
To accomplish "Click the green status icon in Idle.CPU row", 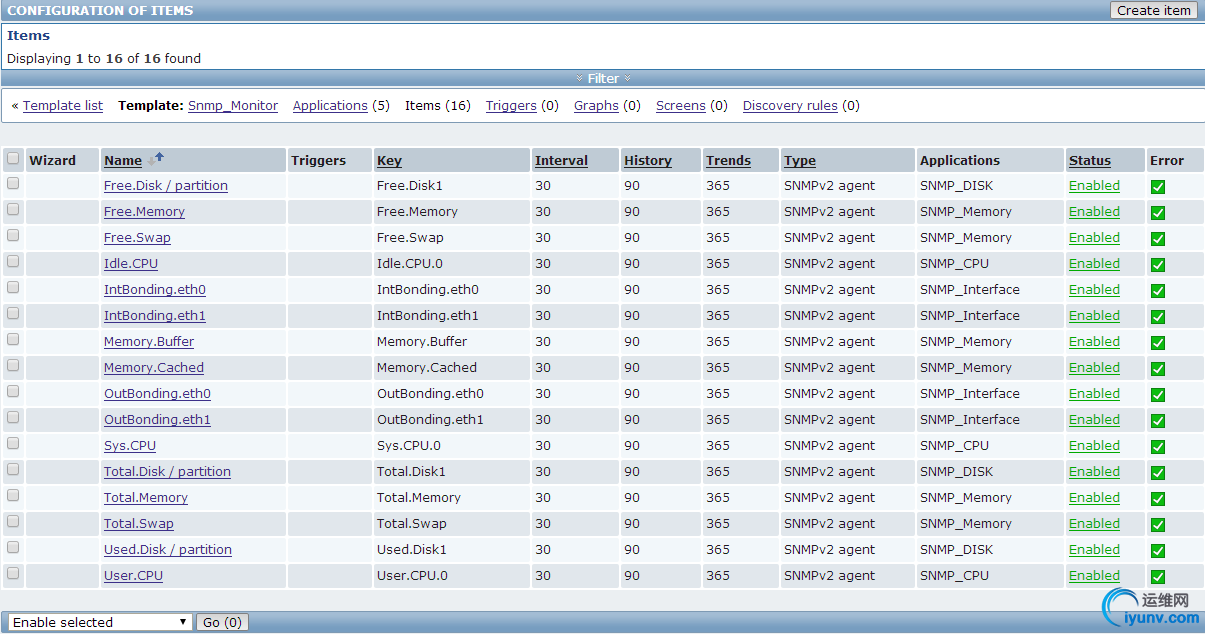I will (x=1158, y=264).
